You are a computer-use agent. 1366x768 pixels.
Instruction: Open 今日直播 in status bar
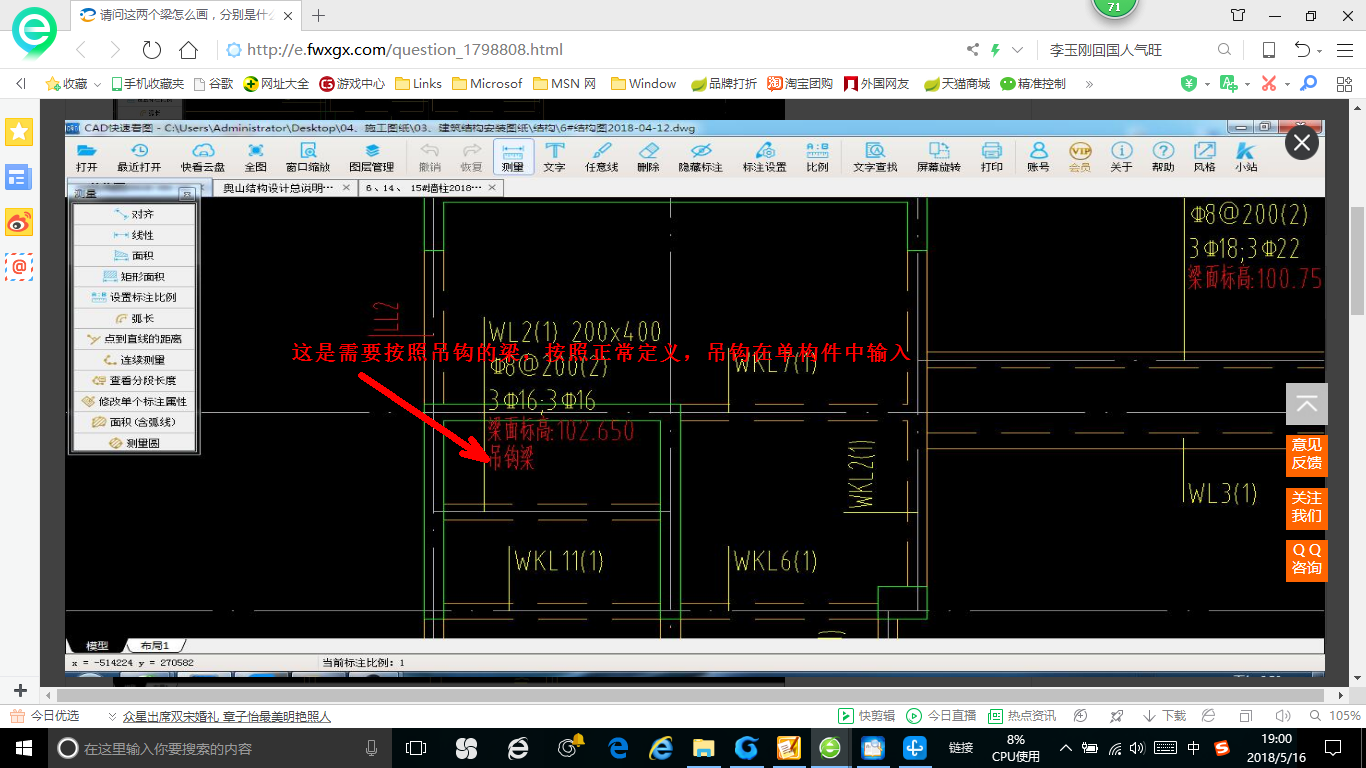[x=941, y=716]
